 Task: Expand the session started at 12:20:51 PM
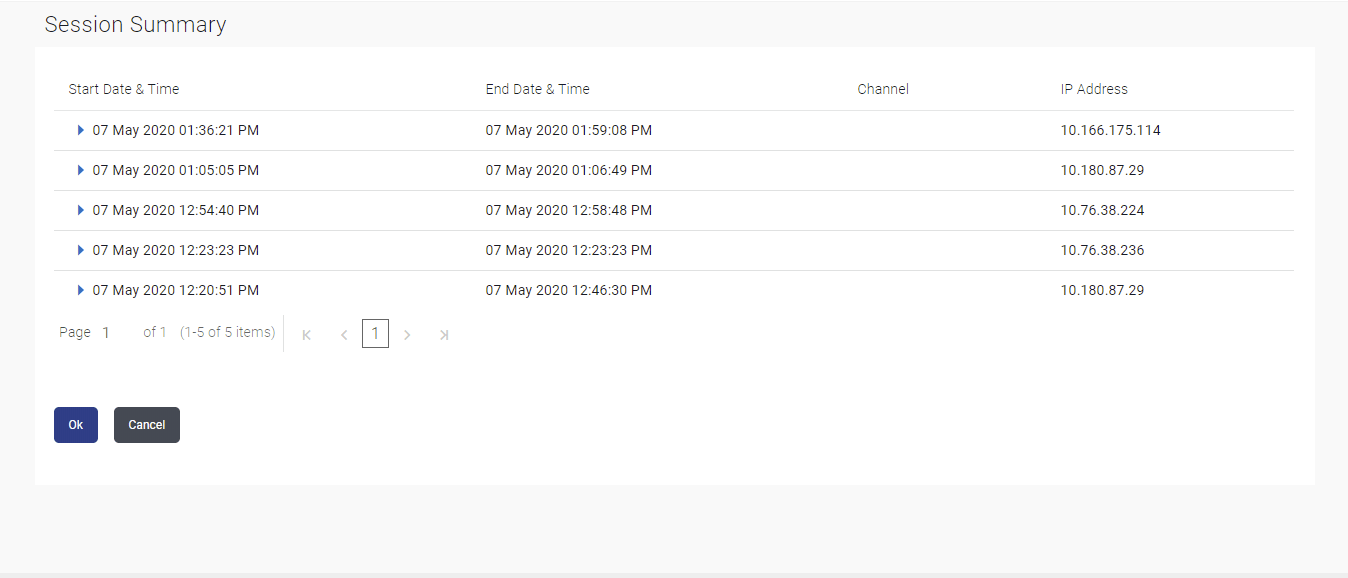tap(81, 290)
